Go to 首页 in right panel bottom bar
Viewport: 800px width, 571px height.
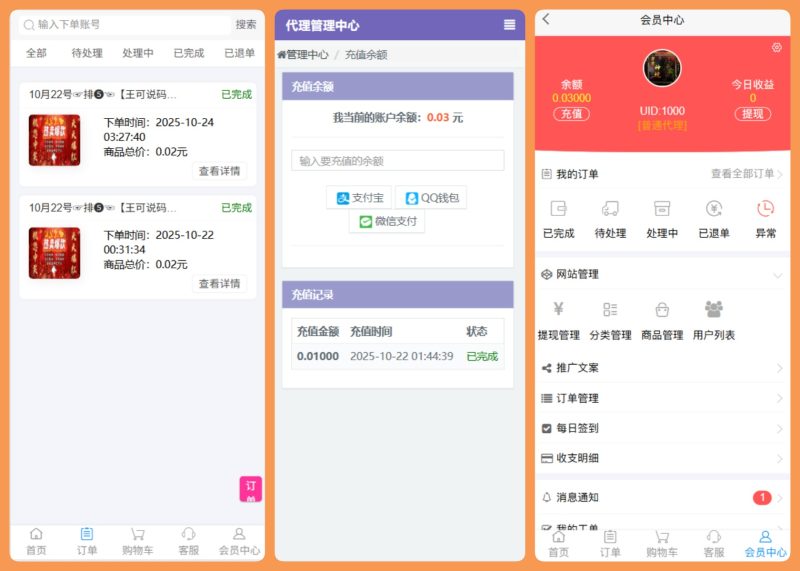559,544
